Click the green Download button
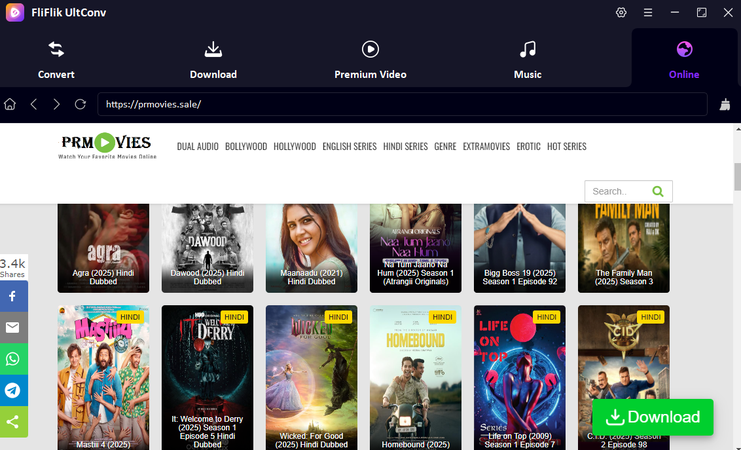This screenshot has width=741, height=450. pyautogui.click(x=653, y=417)
